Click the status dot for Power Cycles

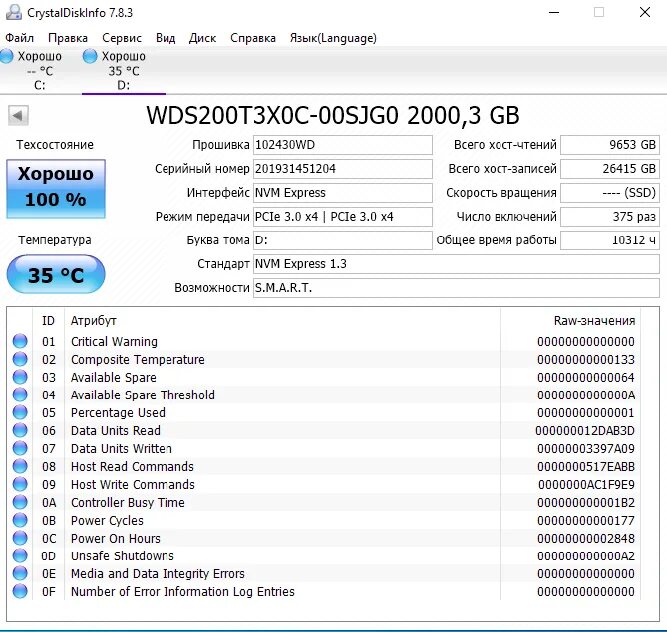(20, 520)
